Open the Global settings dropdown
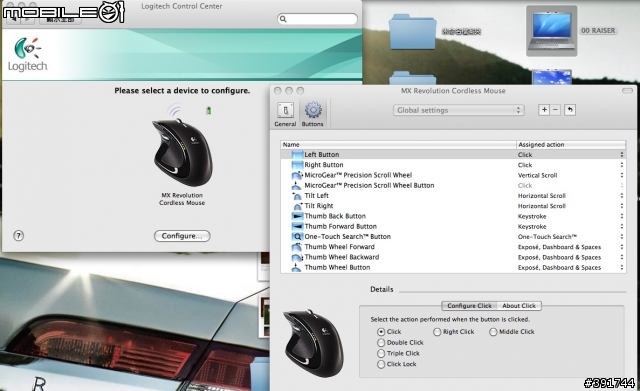The width and height of the screenshot is (640, 391). (458, 110)
